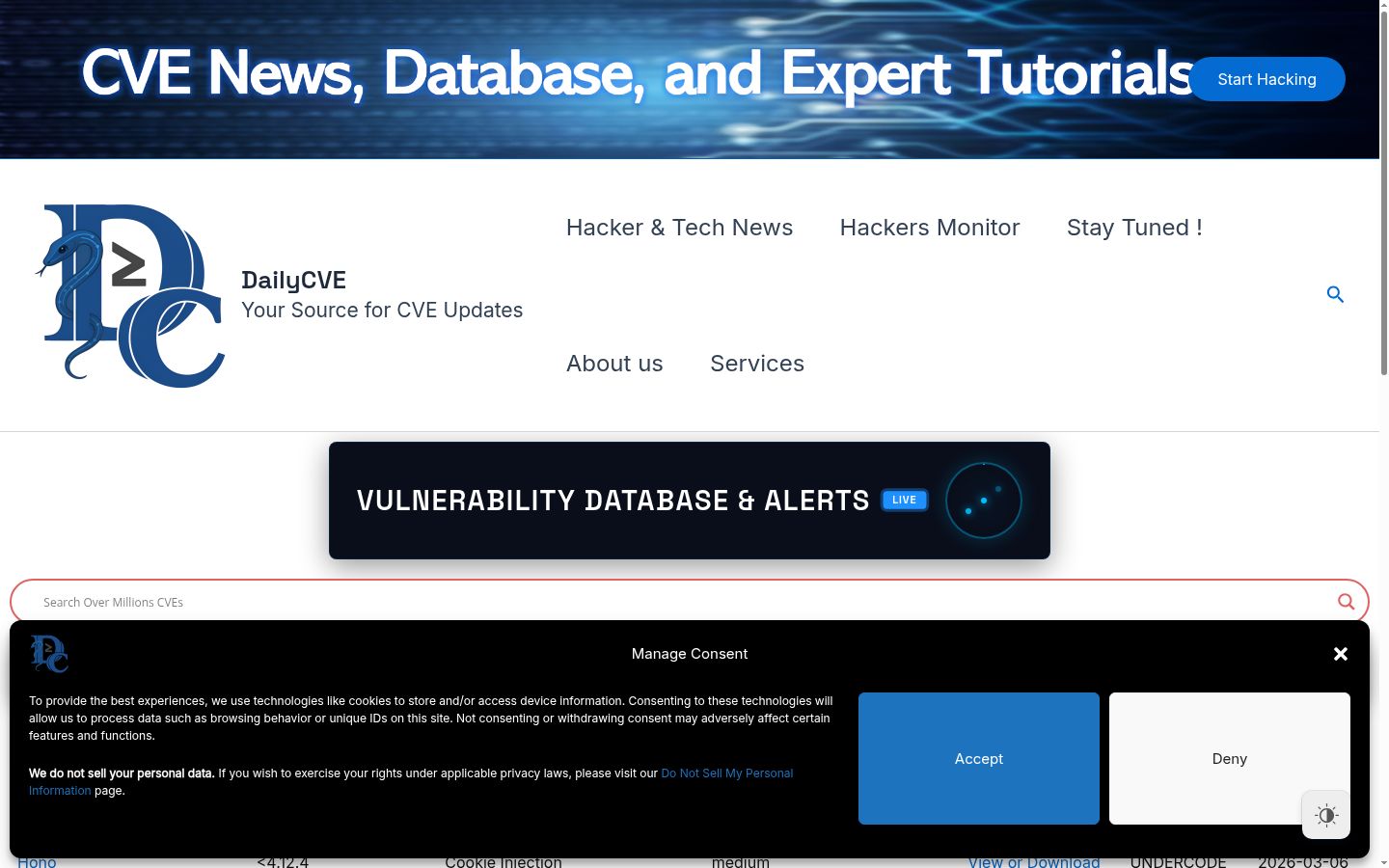Click the LIVE badge
The height and width of the screenshot is (868, 1389).
pyautogui.click(x=904, y=500)
